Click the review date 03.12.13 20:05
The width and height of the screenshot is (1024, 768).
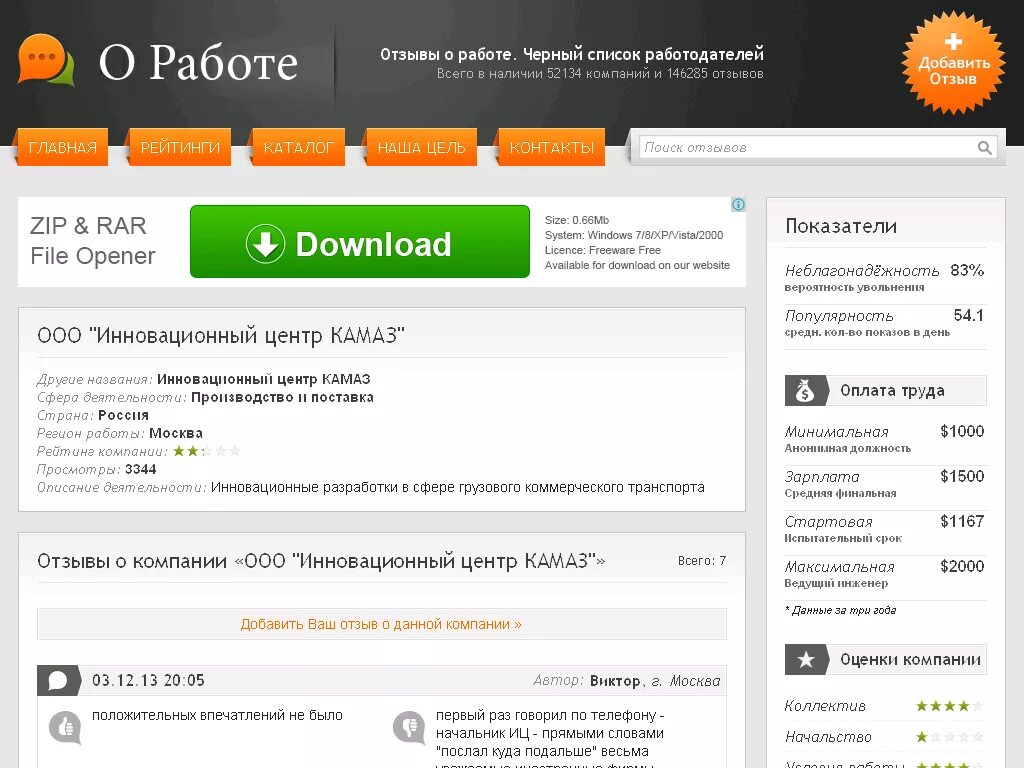click(148, 680)
